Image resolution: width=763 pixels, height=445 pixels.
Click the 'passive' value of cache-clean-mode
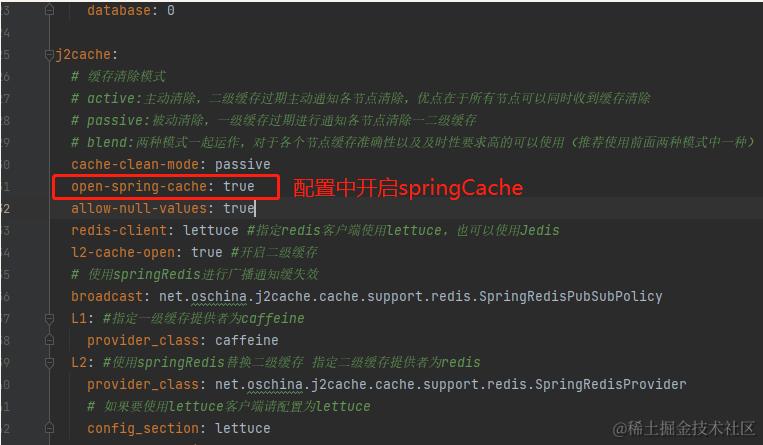[x=242, y=165]
